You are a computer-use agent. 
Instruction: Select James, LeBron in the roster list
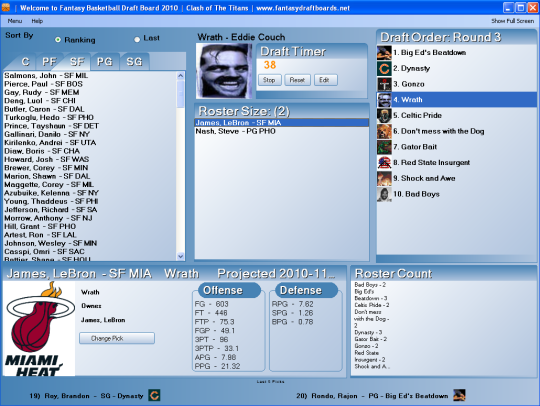point(282,123)
